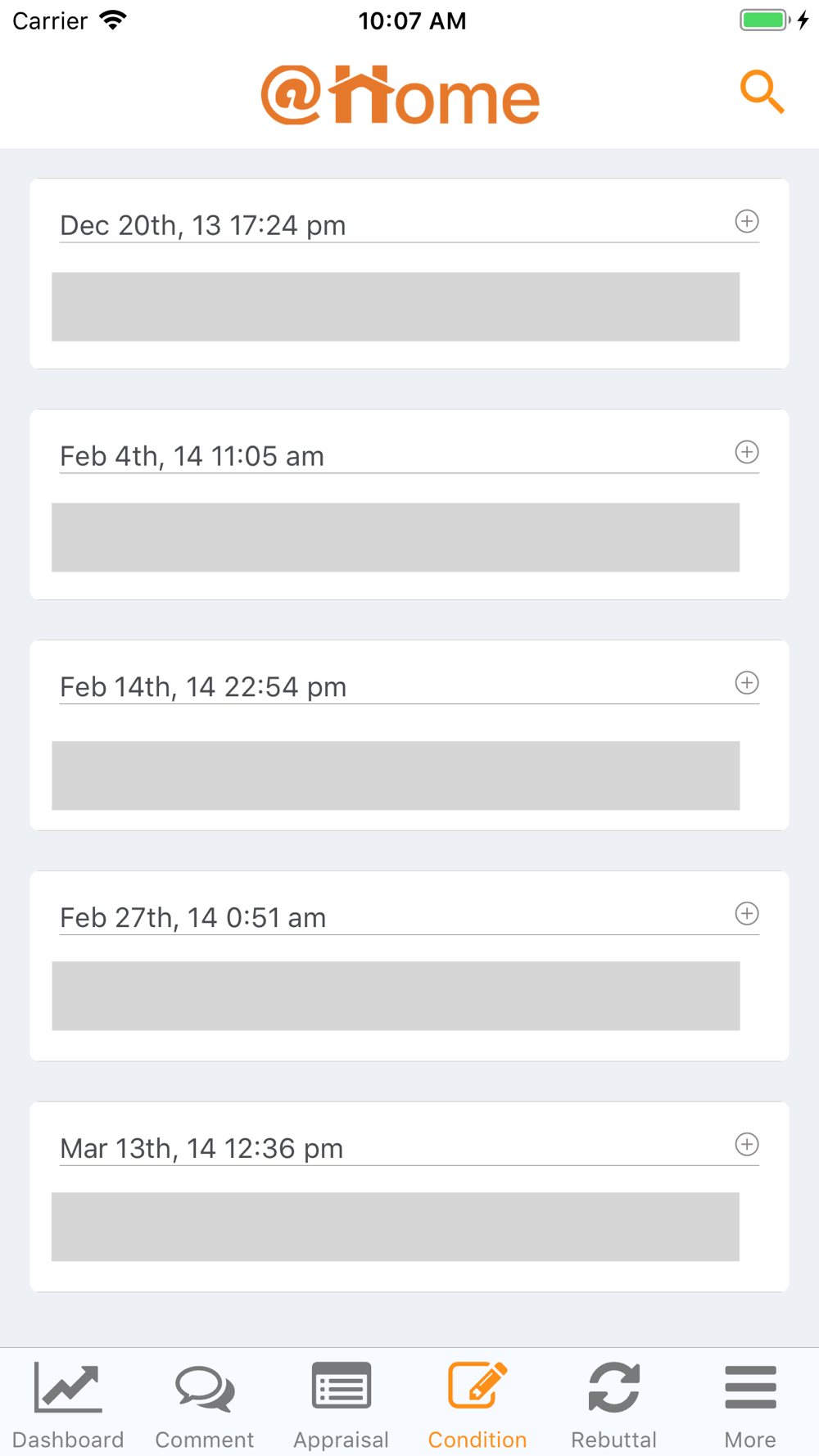Click the Feb 14th, 14 22:54 pm date
Viewport: 819px width, 1456px height.
[203, 687]
